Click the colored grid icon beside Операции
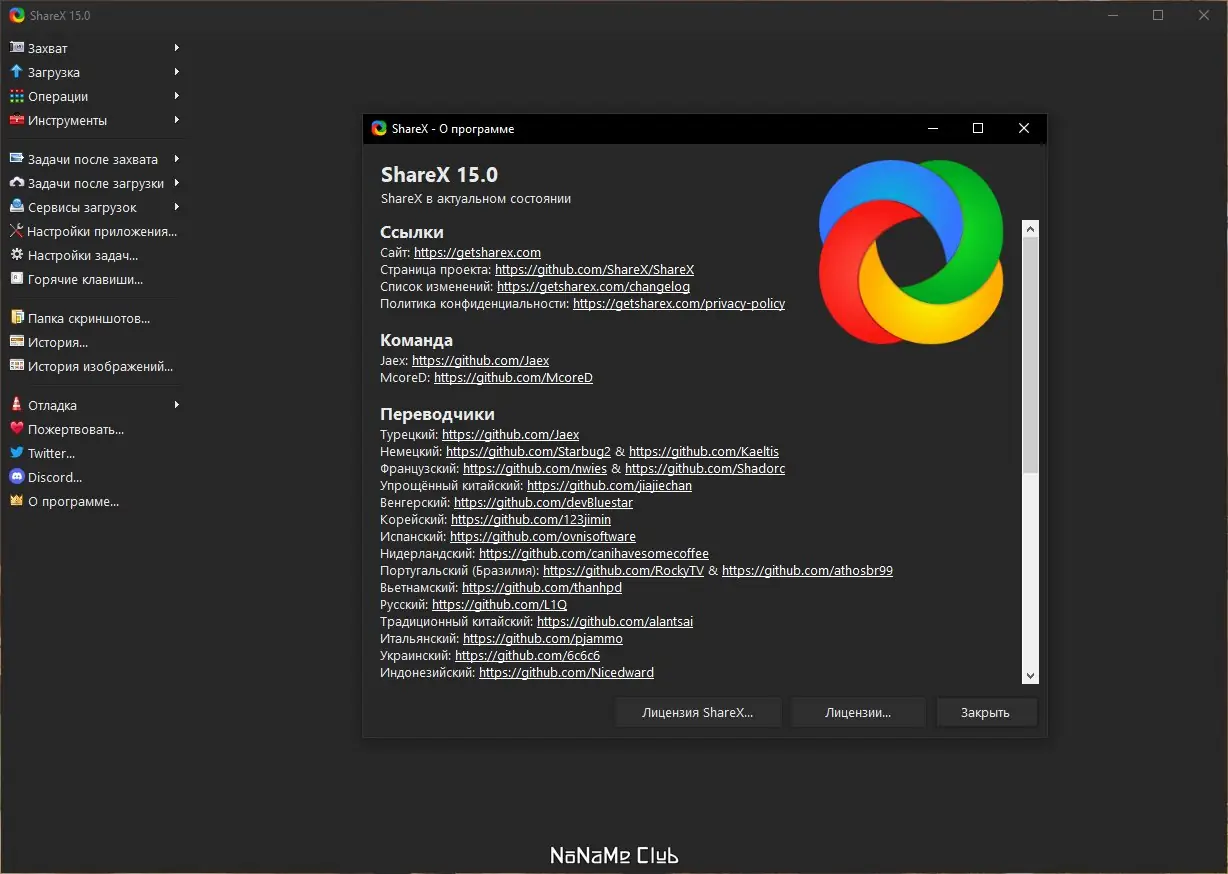1228x874 pixels. pos(16,96)
